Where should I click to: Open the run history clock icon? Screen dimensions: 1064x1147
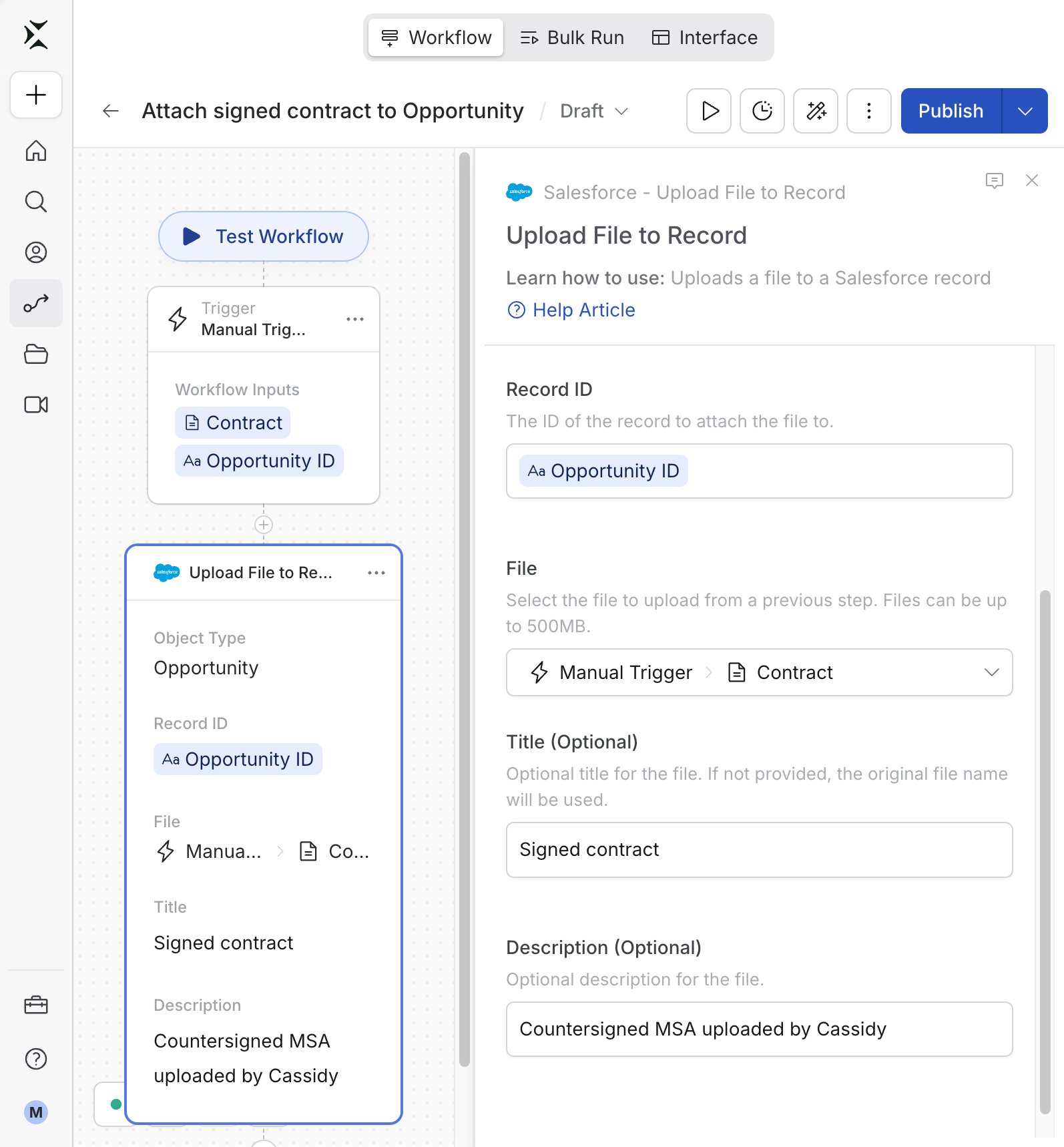point(762,111)
